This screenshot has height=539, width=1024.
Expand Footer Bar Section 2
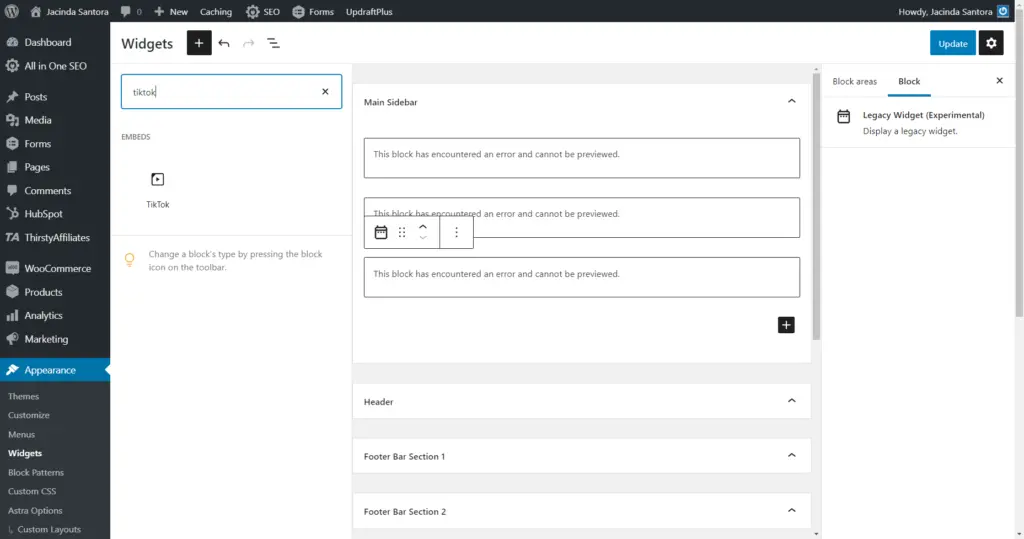point(791,511)
